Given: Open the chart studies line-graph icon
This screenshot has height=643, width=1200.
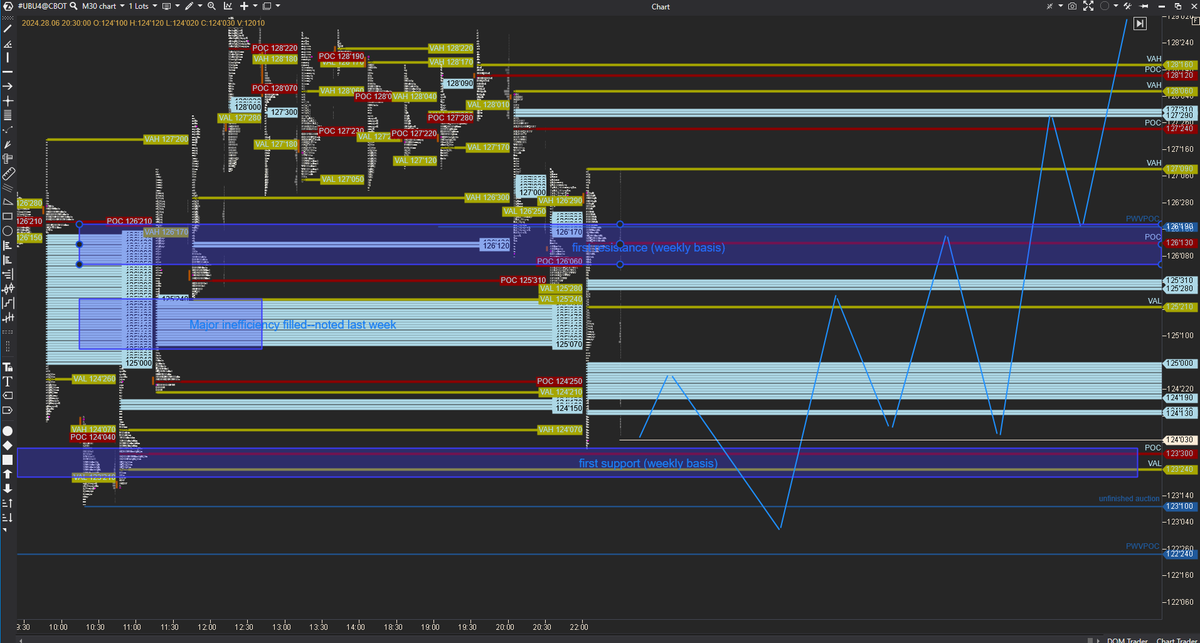Looking at the screenshot, I should [x=229, y=6].
